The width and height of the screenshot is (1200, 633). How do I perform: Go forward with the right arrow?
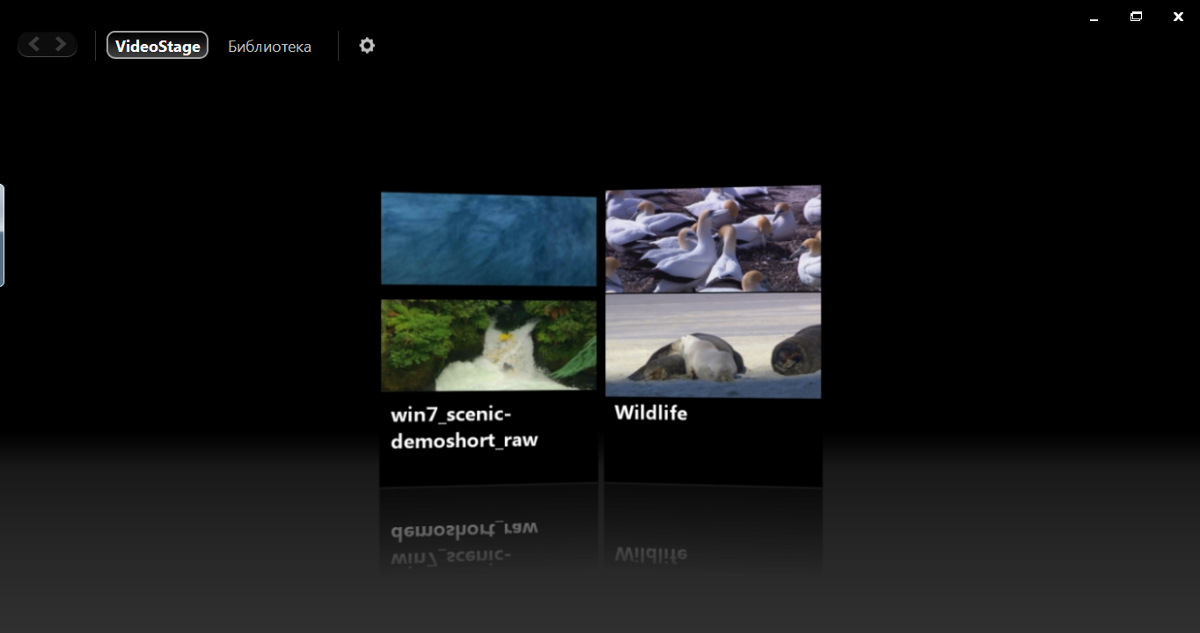(x=61, y=44)
